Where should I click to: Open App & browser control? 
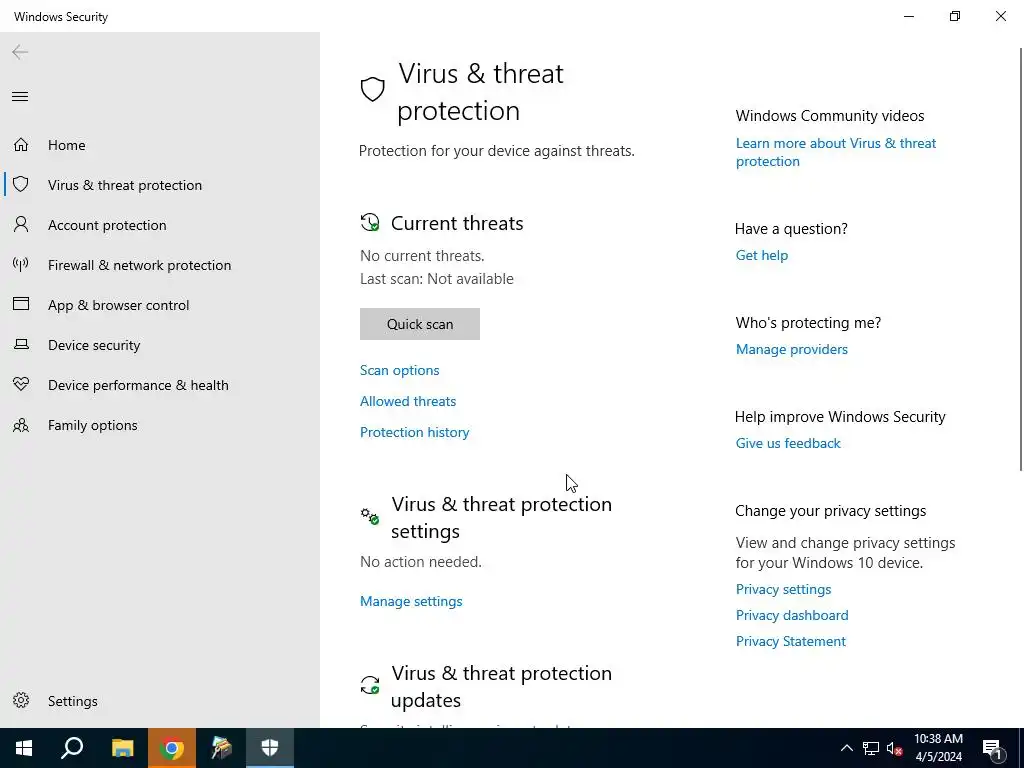point(118,305)
